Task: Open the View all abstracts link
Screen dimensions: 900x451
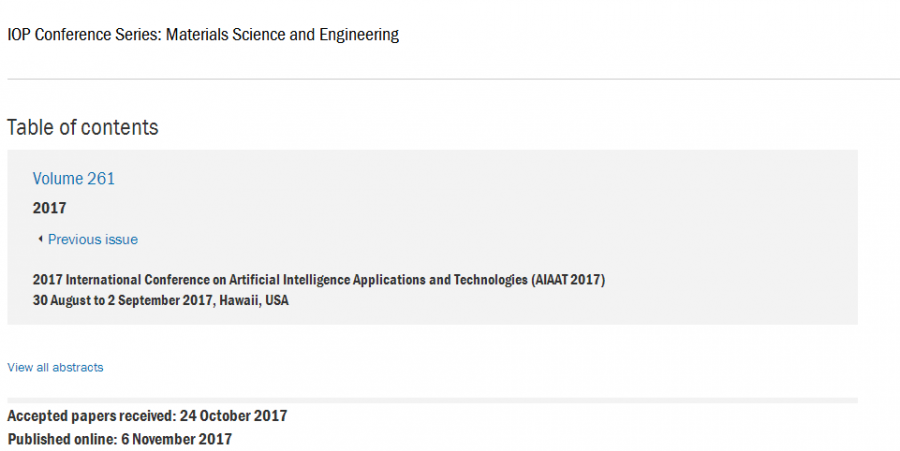Action: point(55,367)
